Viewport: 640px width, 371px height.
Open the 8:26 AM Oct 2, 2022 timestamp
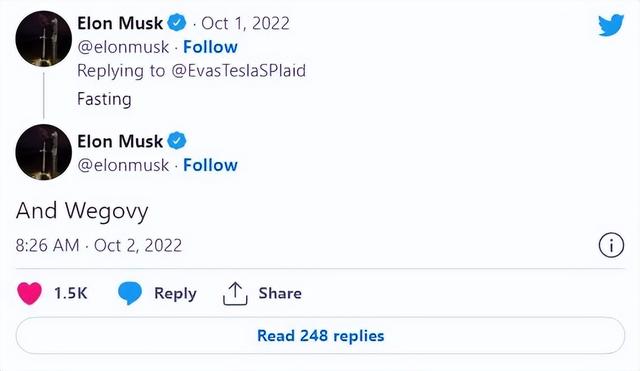[99, 245]
